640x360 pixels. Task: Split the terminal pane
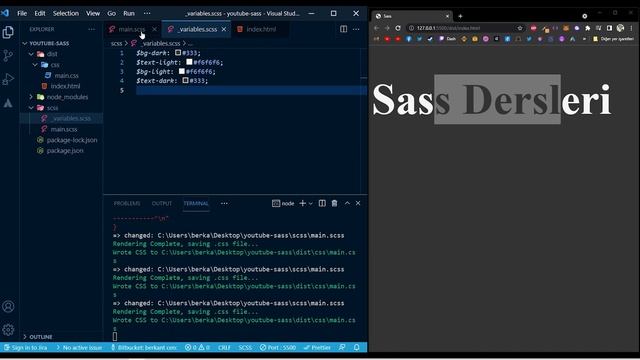click(x=322, y=203)
